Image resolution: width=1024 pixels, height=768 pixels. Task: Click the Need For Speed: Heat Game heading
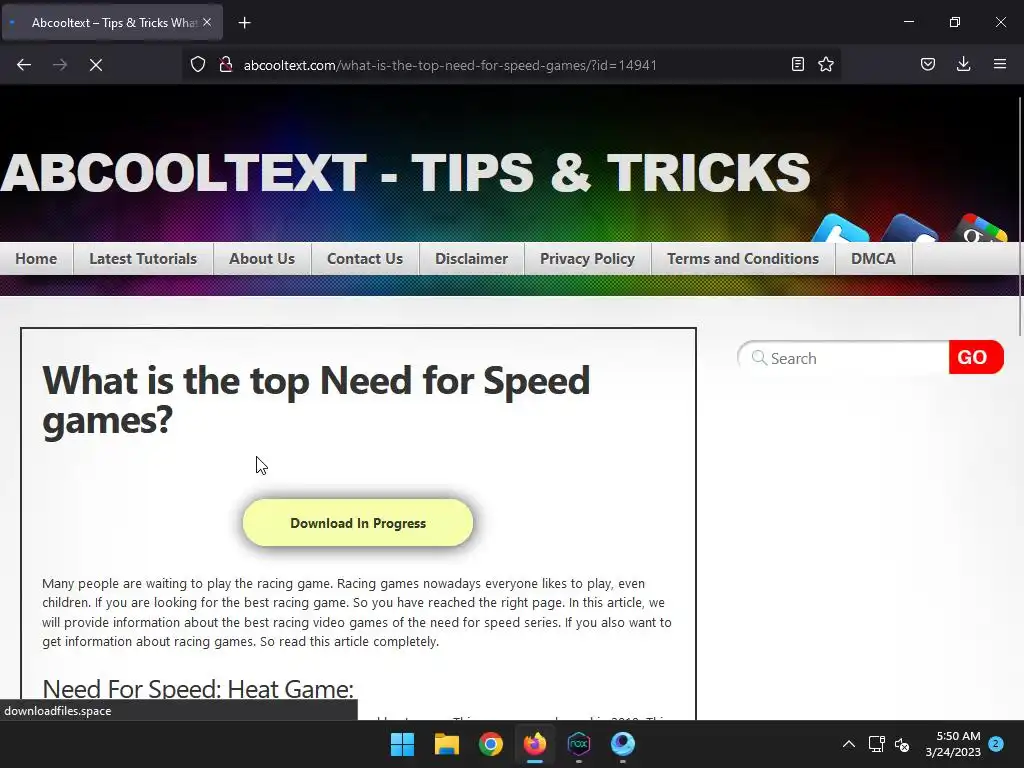tap(198, 689)
